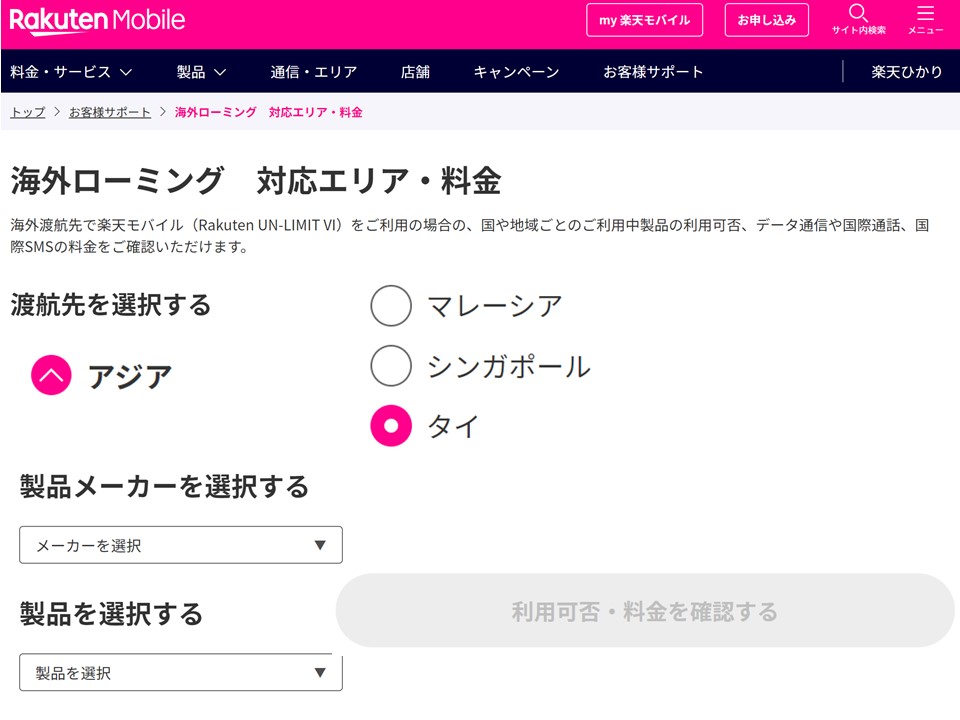Screen dimensions: 960x720
Task: Select the タイ radio button
Action: (391, 426)
